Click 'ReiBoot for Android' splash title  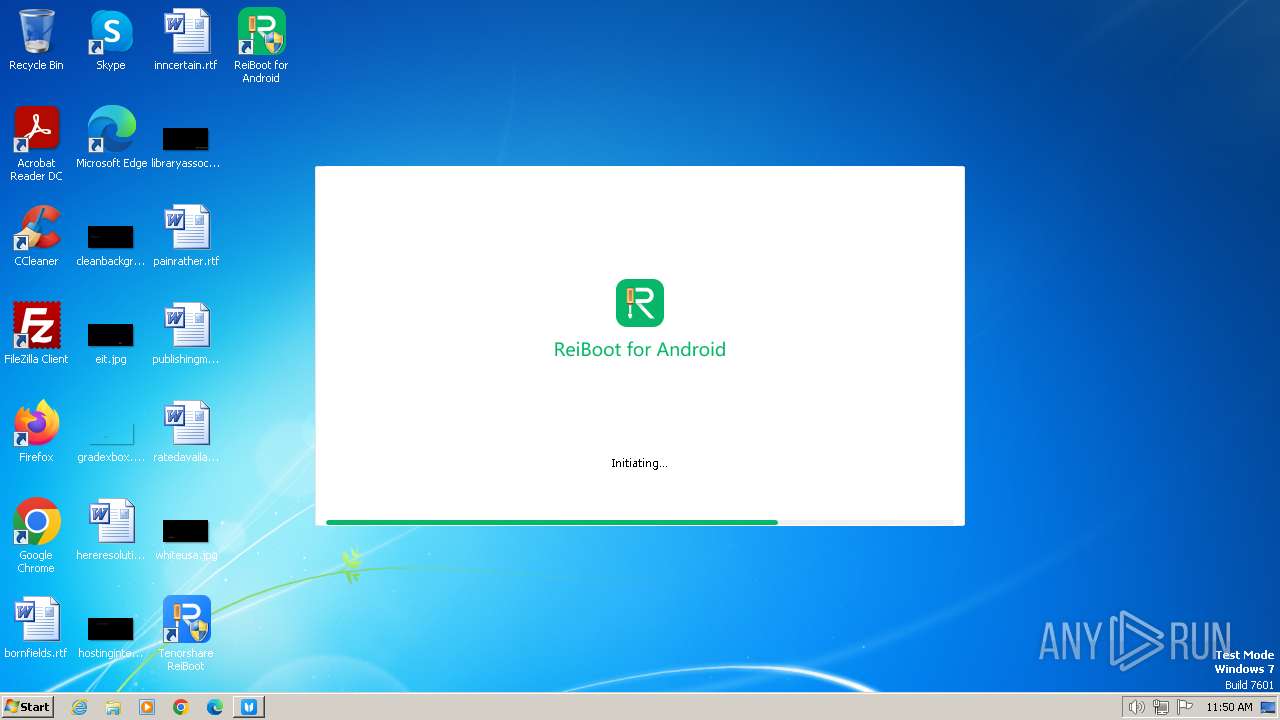640,349
